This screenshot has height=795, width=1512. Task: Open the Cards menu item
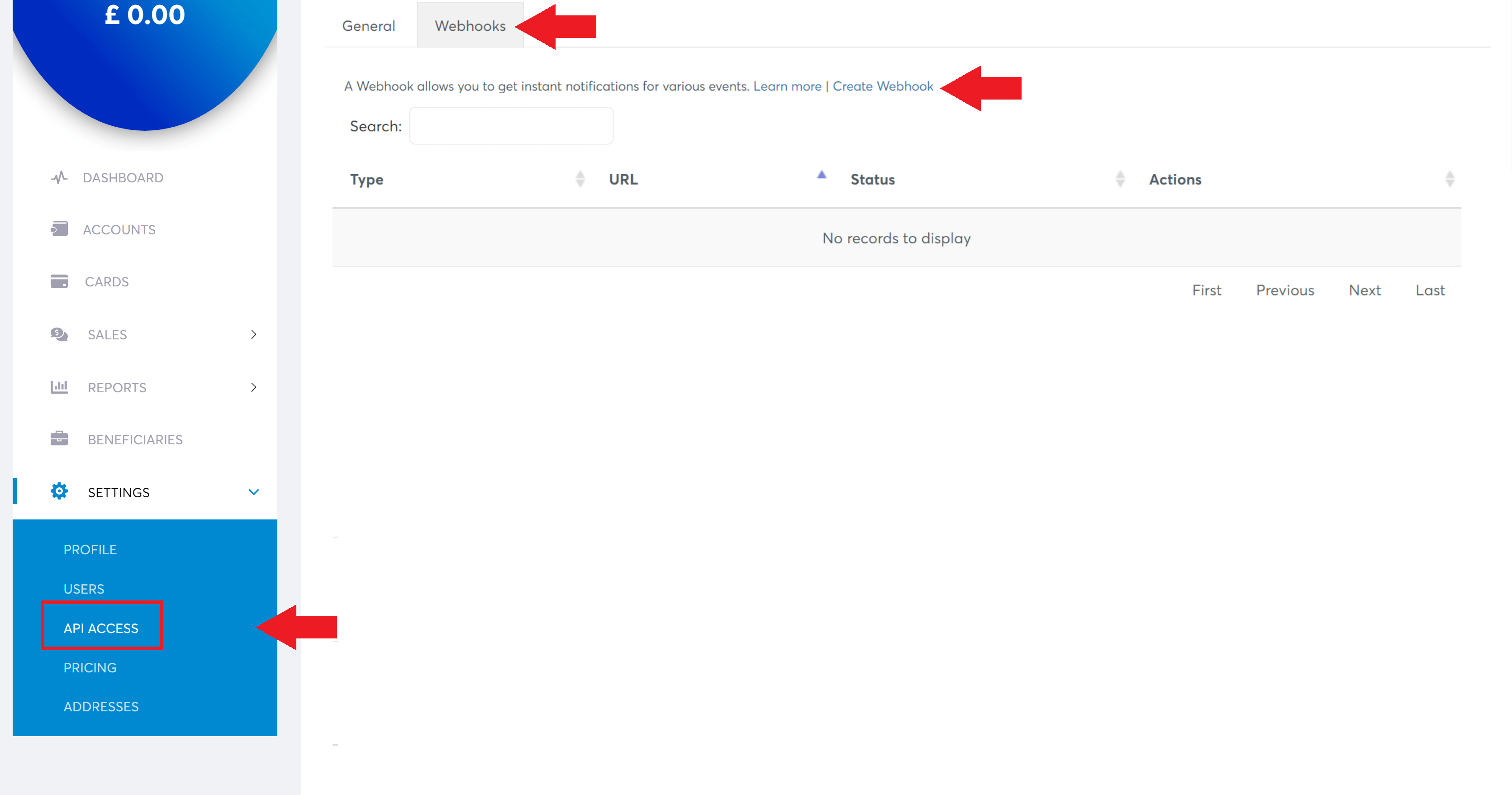(107, 282)
